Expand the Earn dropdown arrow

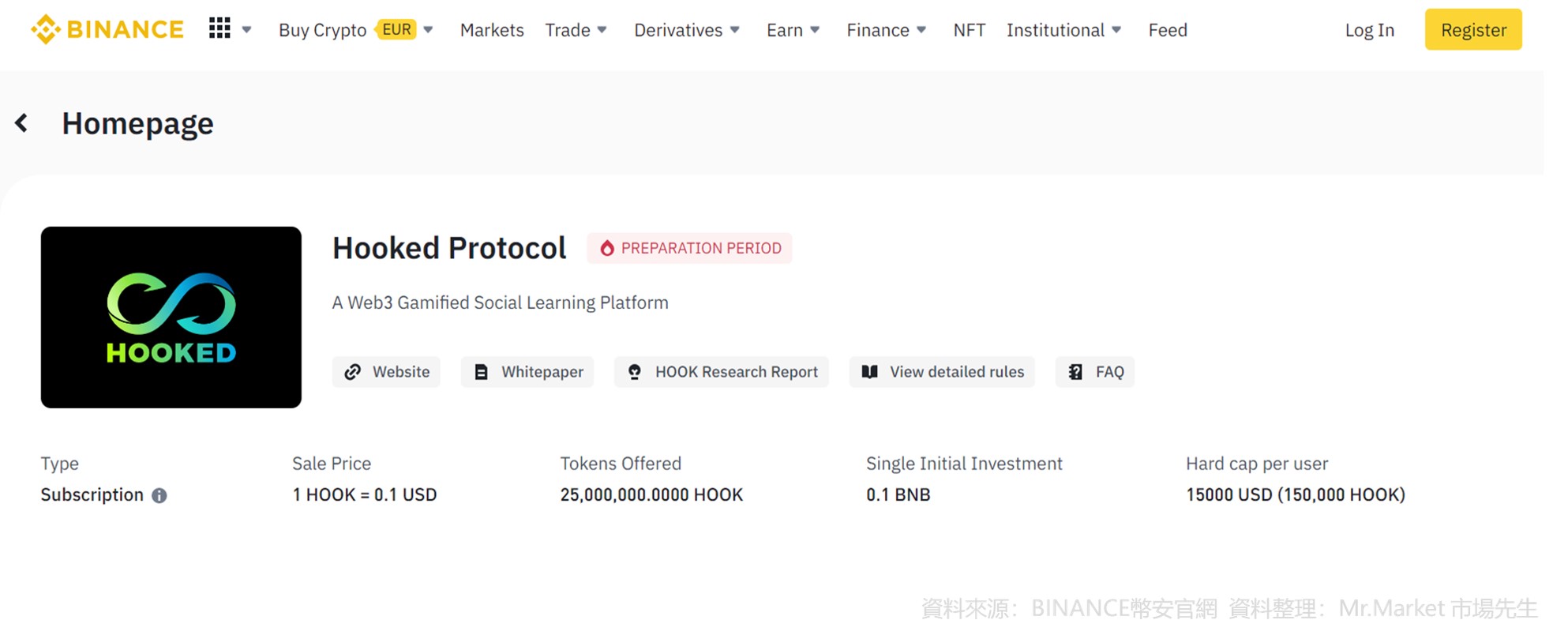click(x=815, y=30)
